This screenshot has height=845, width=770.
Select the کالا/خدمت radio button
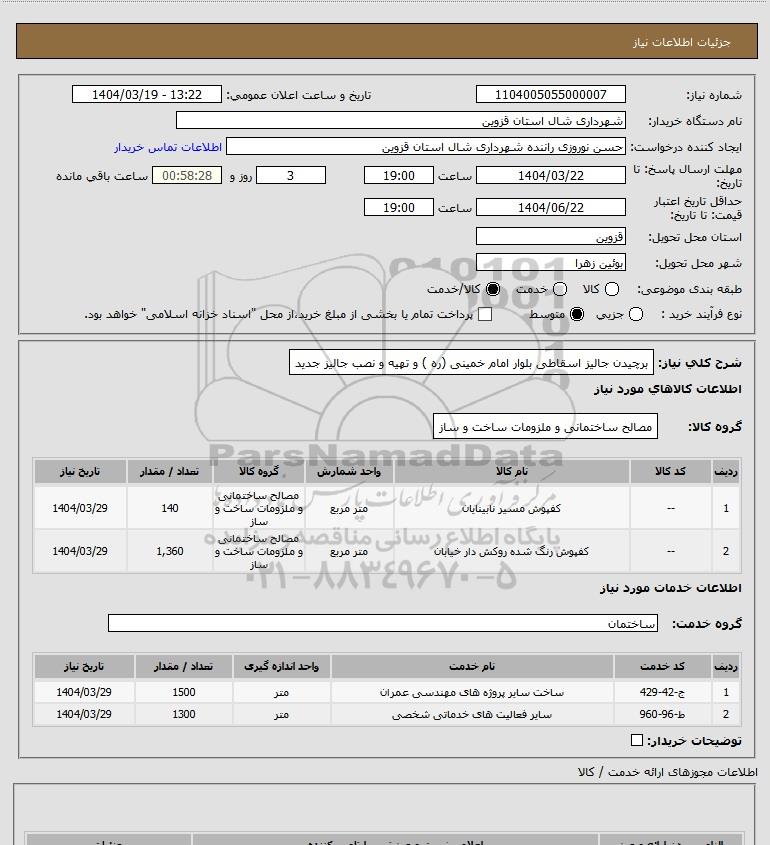492,289
